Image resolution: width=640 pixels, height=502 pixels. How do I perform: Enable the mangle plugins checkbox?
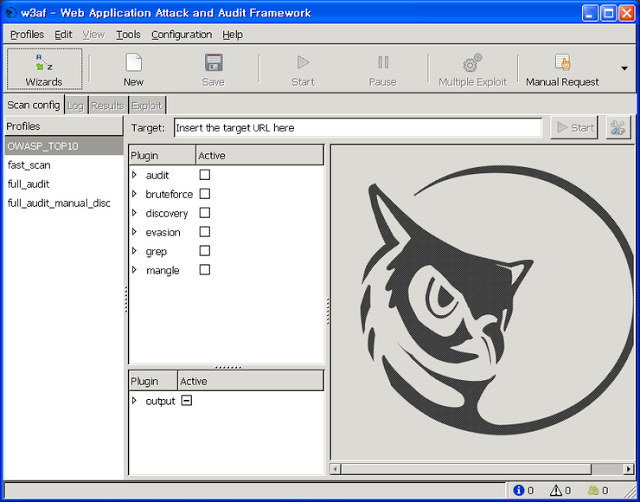pyautogui.click(x=204, y=270)
